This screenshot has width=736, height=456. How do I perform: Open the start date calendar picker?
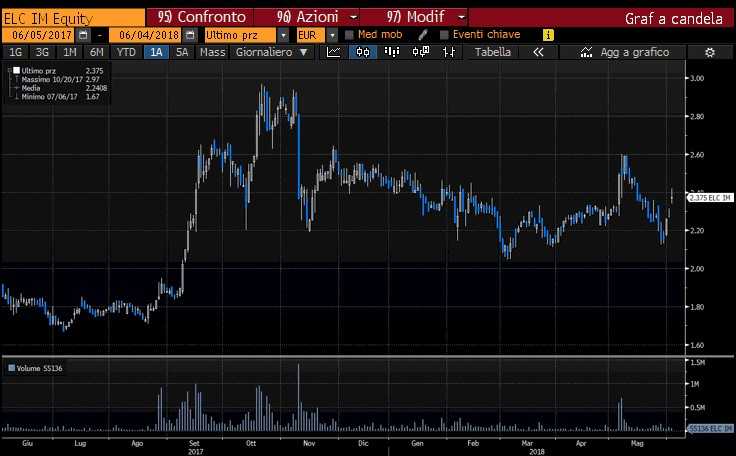83,35
